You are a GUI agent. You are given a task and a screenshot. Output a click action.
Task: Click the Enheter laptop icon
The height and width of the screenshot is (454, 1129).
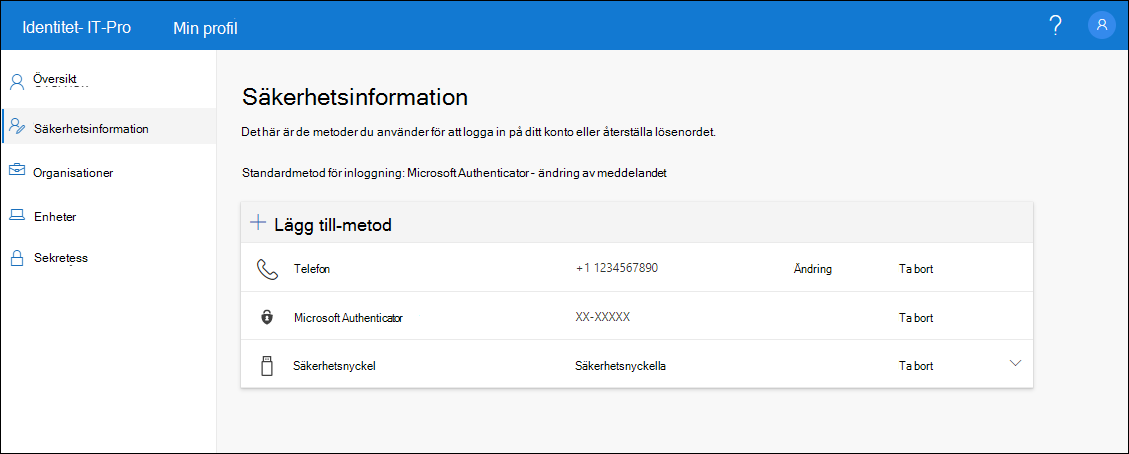click(17, 215)
